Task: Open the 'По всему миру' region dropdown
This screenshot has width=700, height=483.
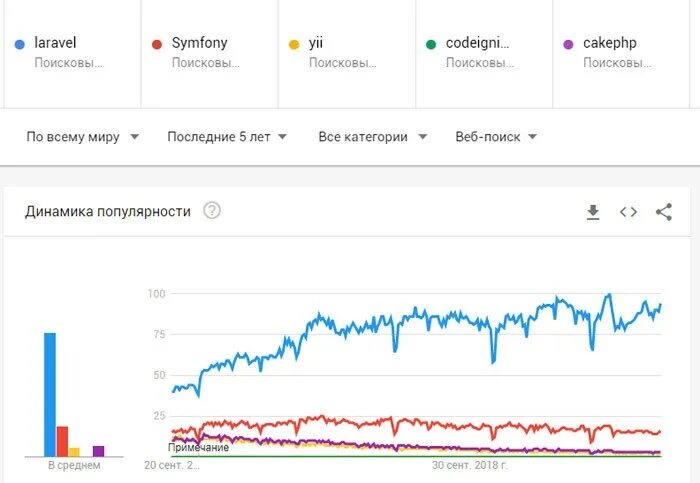Action: [x=83, y=137]
